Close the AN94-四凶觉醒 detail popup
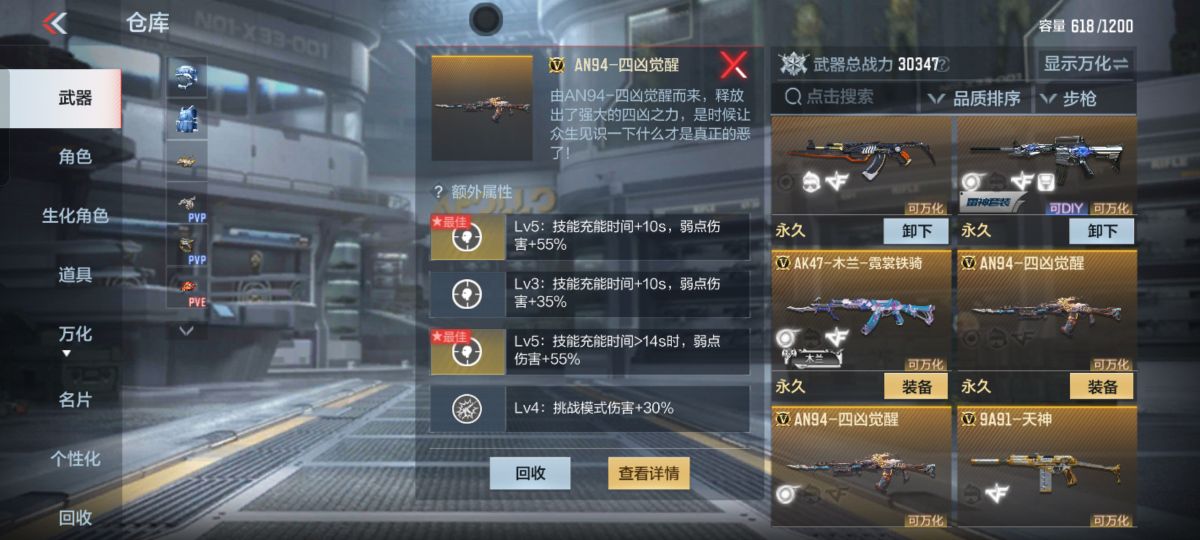 [x=734, y=66]
